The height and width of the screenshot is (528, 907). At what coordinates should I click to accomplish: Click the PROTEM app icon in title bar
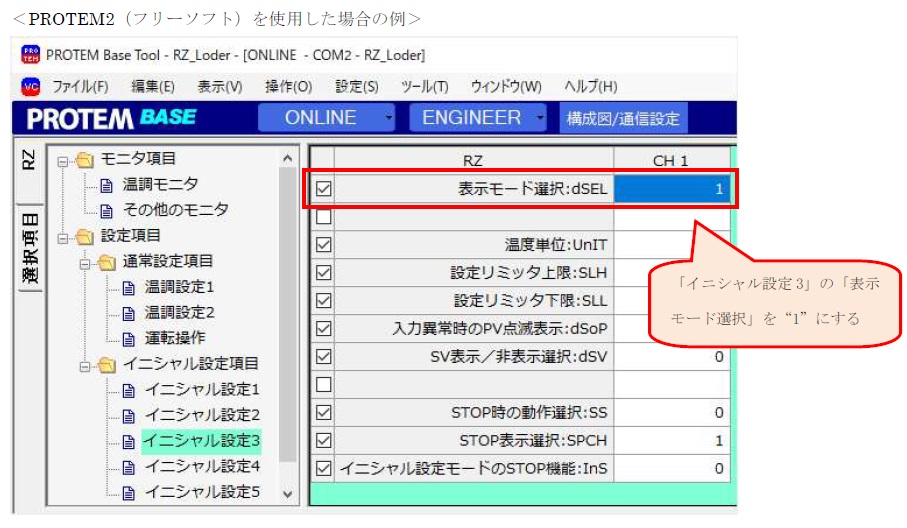pos(31,54)
